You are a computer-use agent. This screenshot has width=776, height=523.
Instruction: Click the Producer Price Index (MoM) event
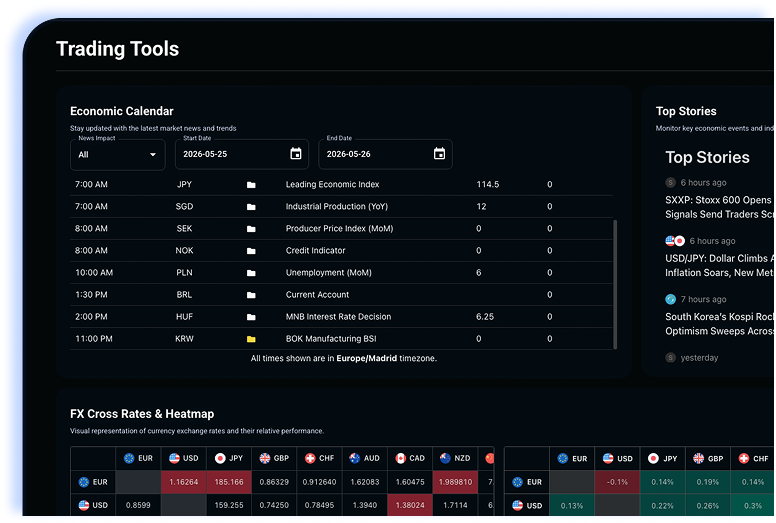coord(340,229)
